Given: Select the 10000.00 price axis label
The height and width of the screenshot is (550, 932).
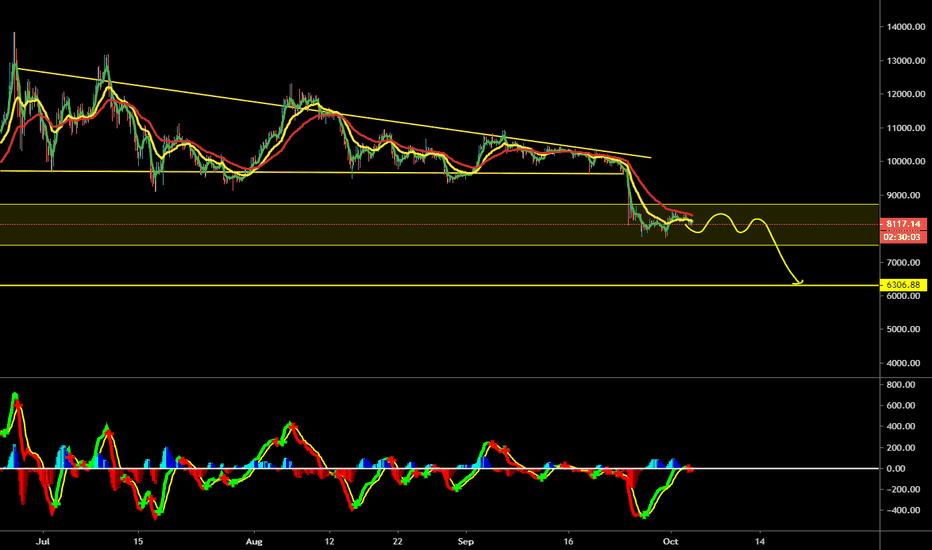Looking at the screenshot, I should tap(906, 161).
